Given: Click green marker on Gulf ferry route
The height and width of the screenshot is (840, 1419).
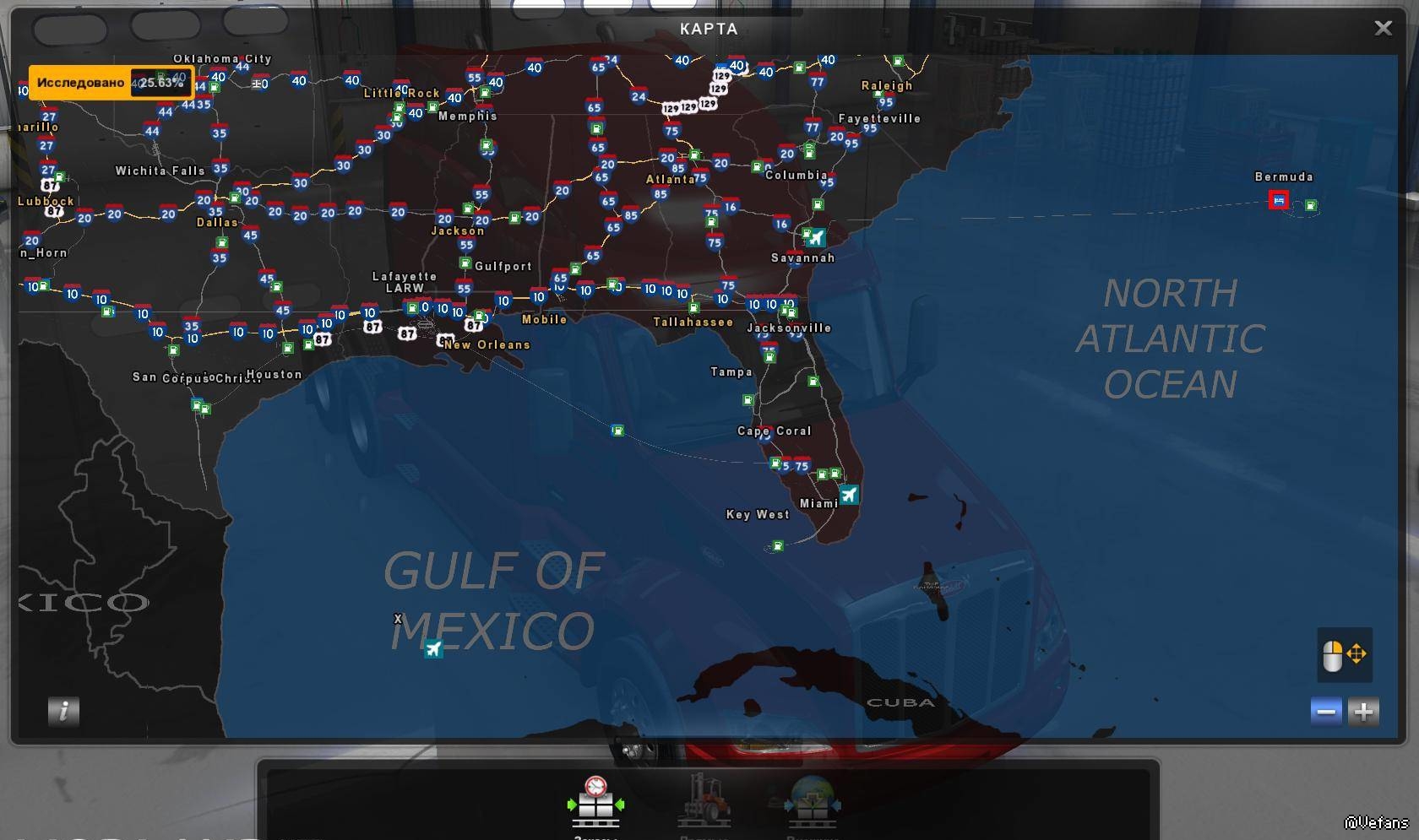Looking at the screenshot, I should 617,431.
